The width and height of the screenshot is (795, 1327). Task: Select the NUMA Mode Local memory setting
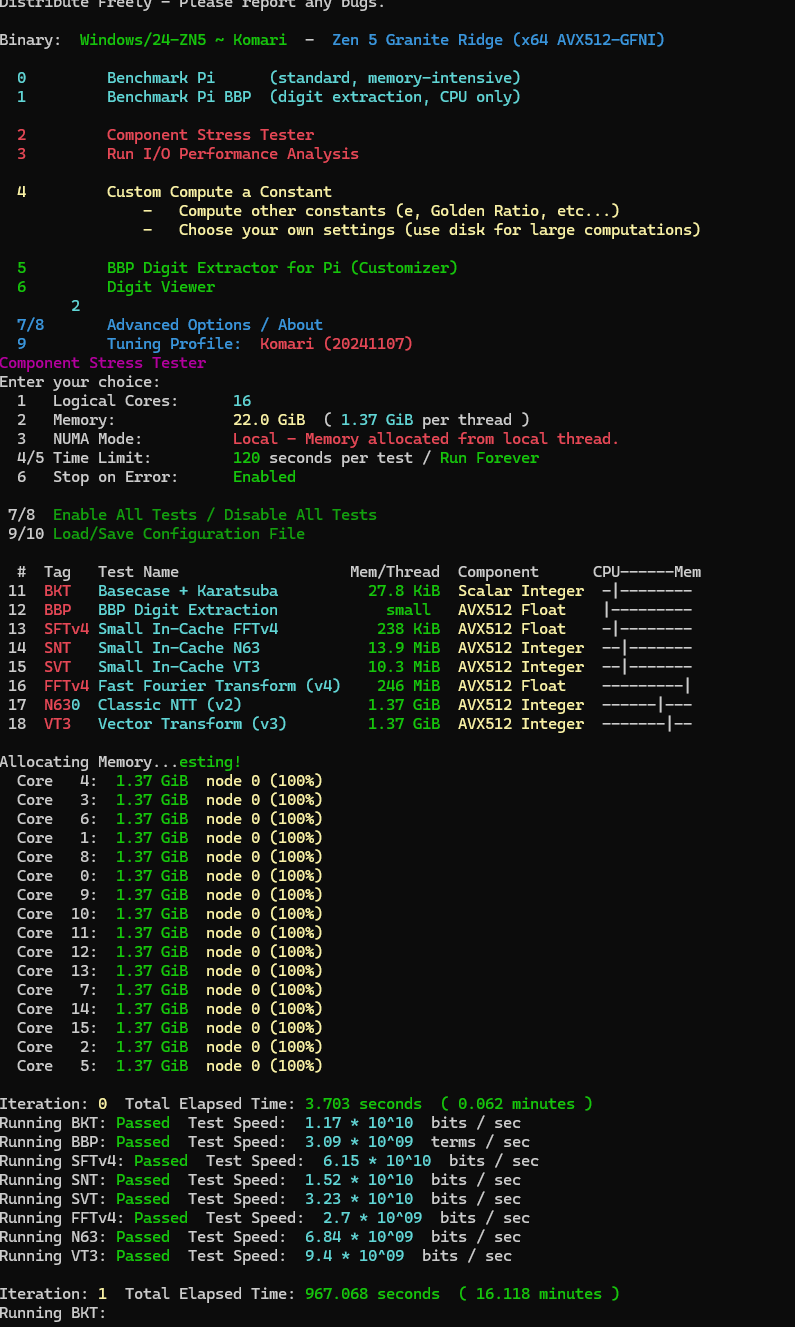(425, 439)
